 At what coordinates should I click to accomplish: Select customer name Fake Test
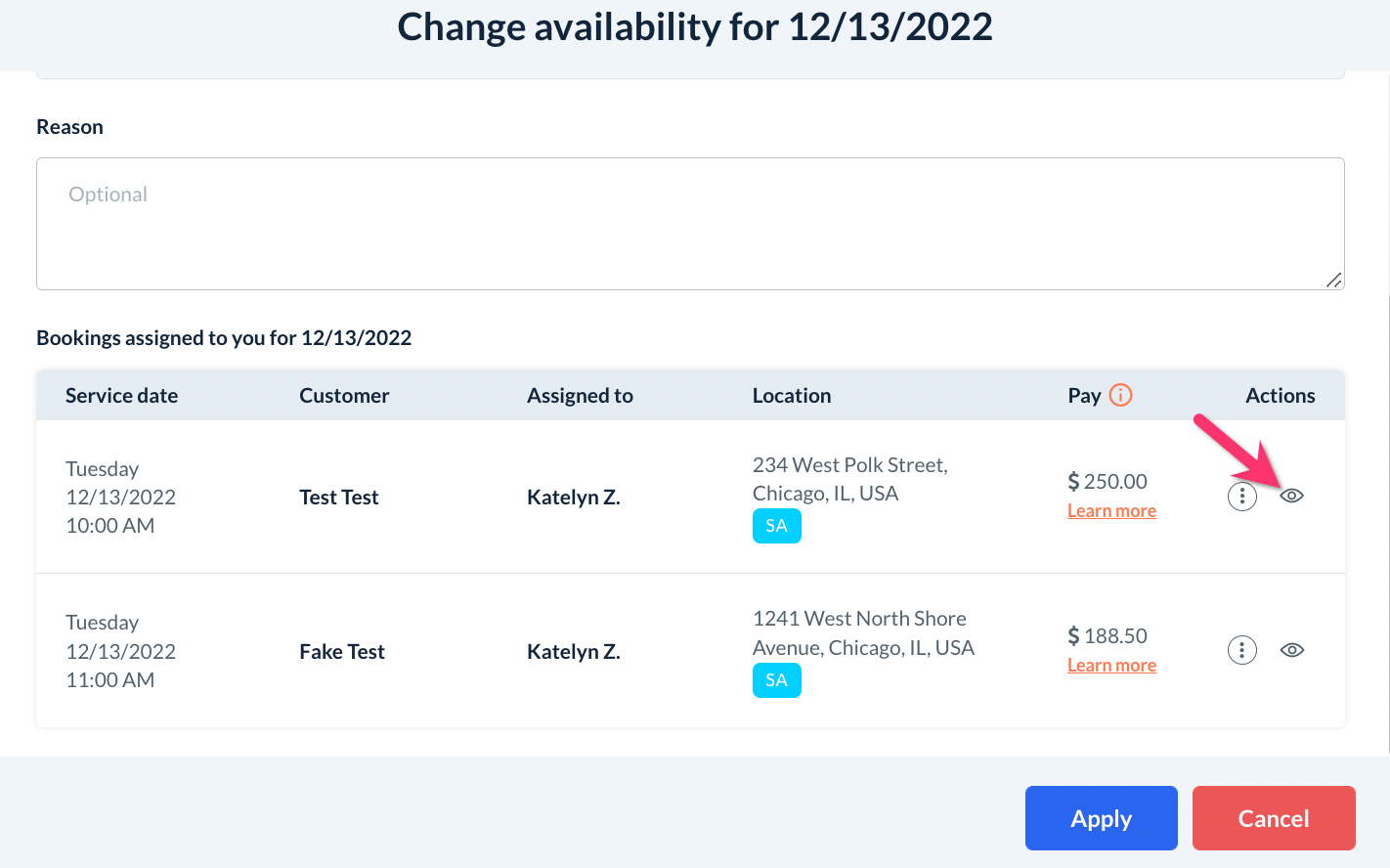[341, 652]
